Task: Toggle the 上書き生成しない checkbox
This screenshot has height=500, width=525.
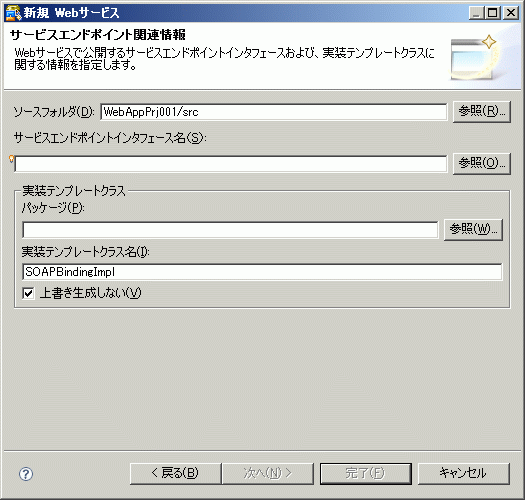Action: point(28,293)
